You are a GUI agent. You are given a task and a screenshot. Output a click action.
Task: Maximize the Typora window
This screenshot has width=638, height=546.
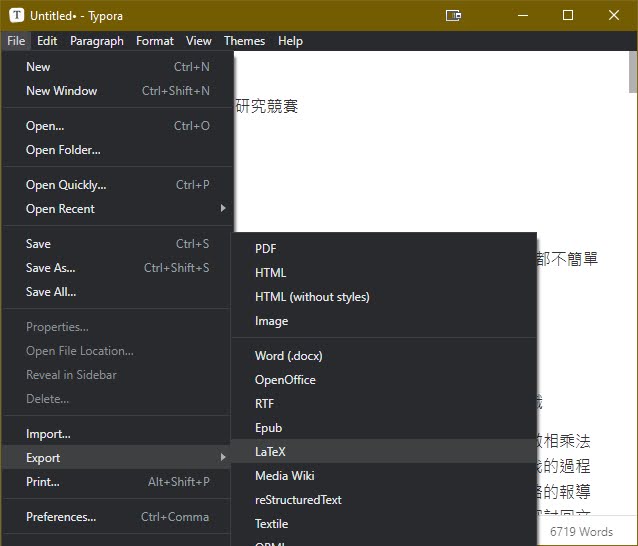coord(568,15)
